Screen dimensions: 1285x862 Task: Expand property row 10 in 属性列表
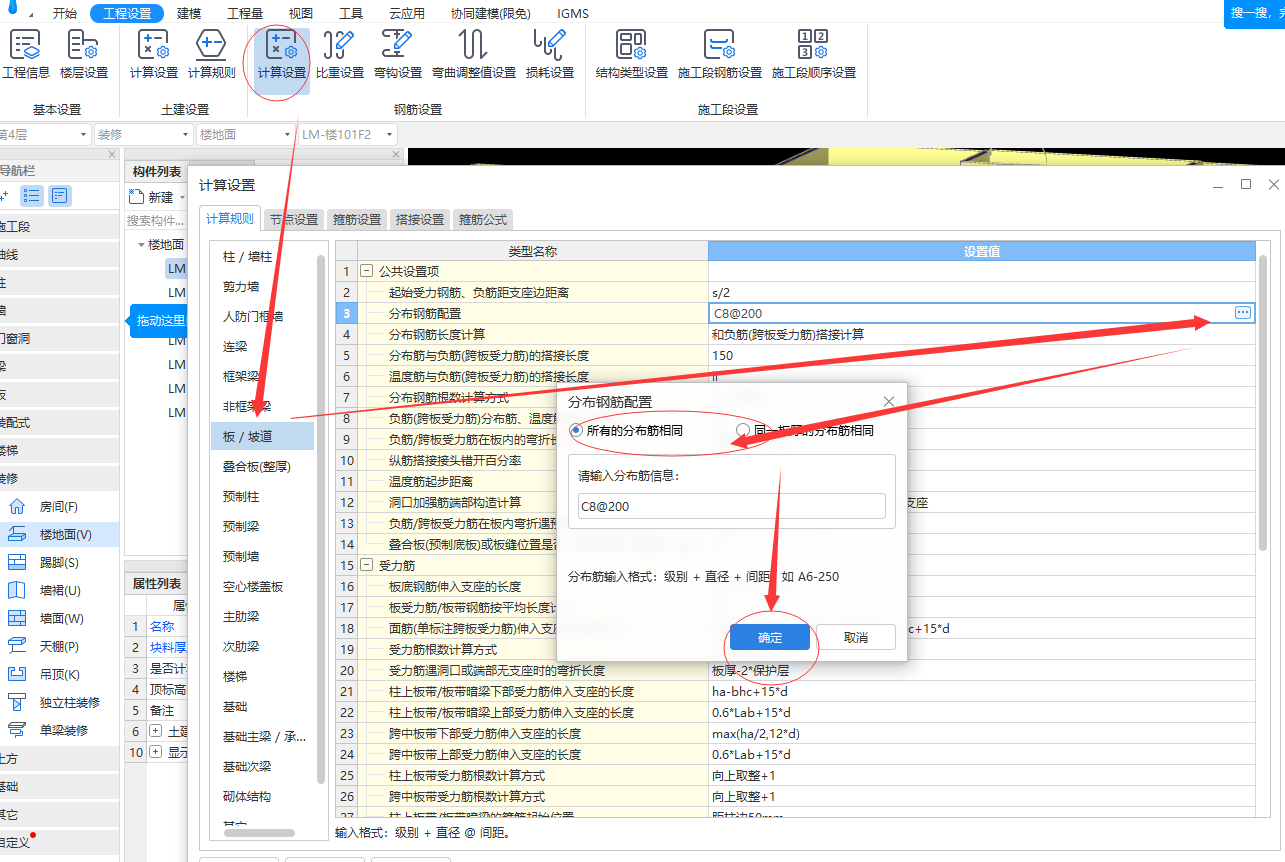[x=155, y=753]
